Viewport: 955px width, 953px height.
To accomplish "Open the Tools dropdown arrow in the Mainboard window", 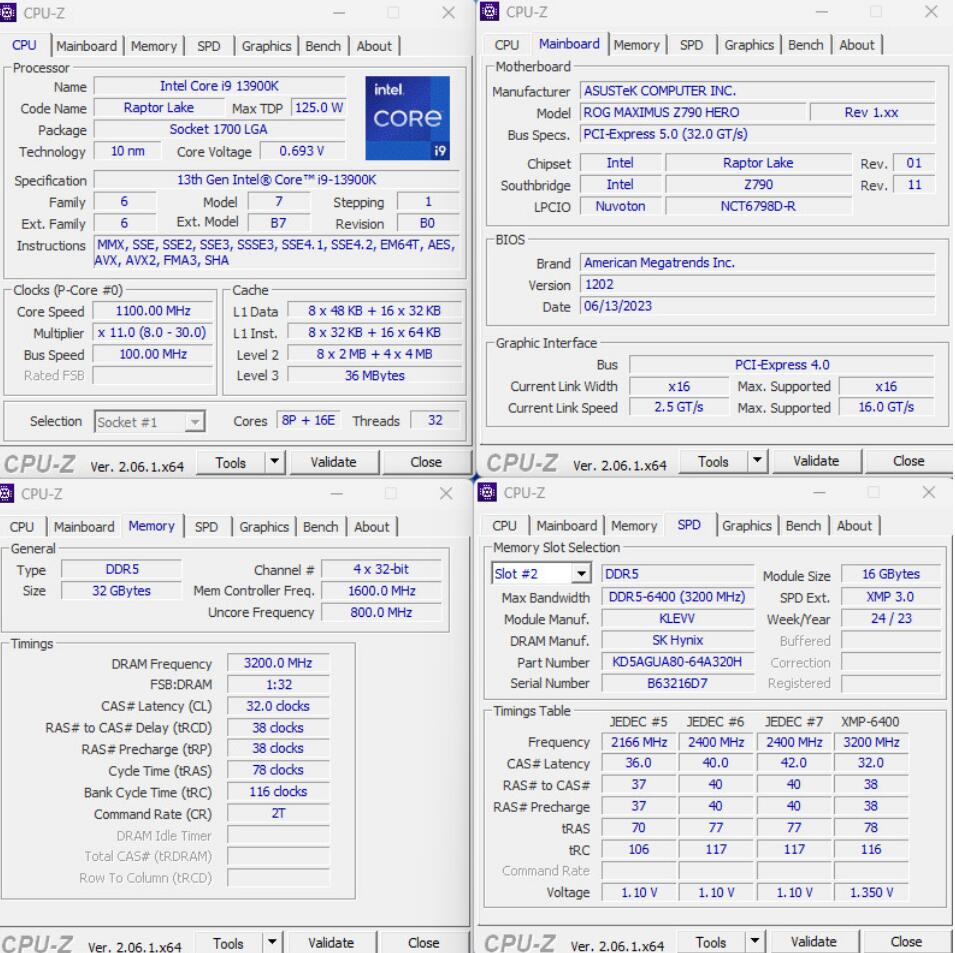I will pyautogui.click(x=757, y=461).
